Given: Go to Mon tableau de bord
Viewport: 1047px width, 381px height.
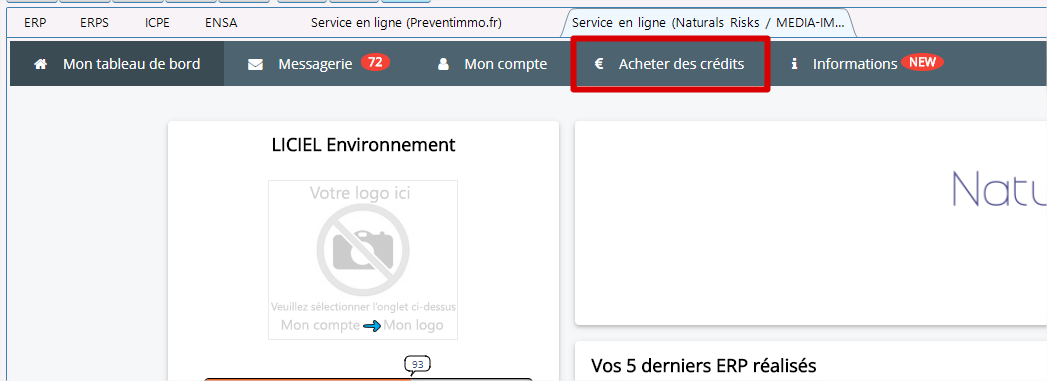Looking at the screenshot, I should click(x=132, y=64).
